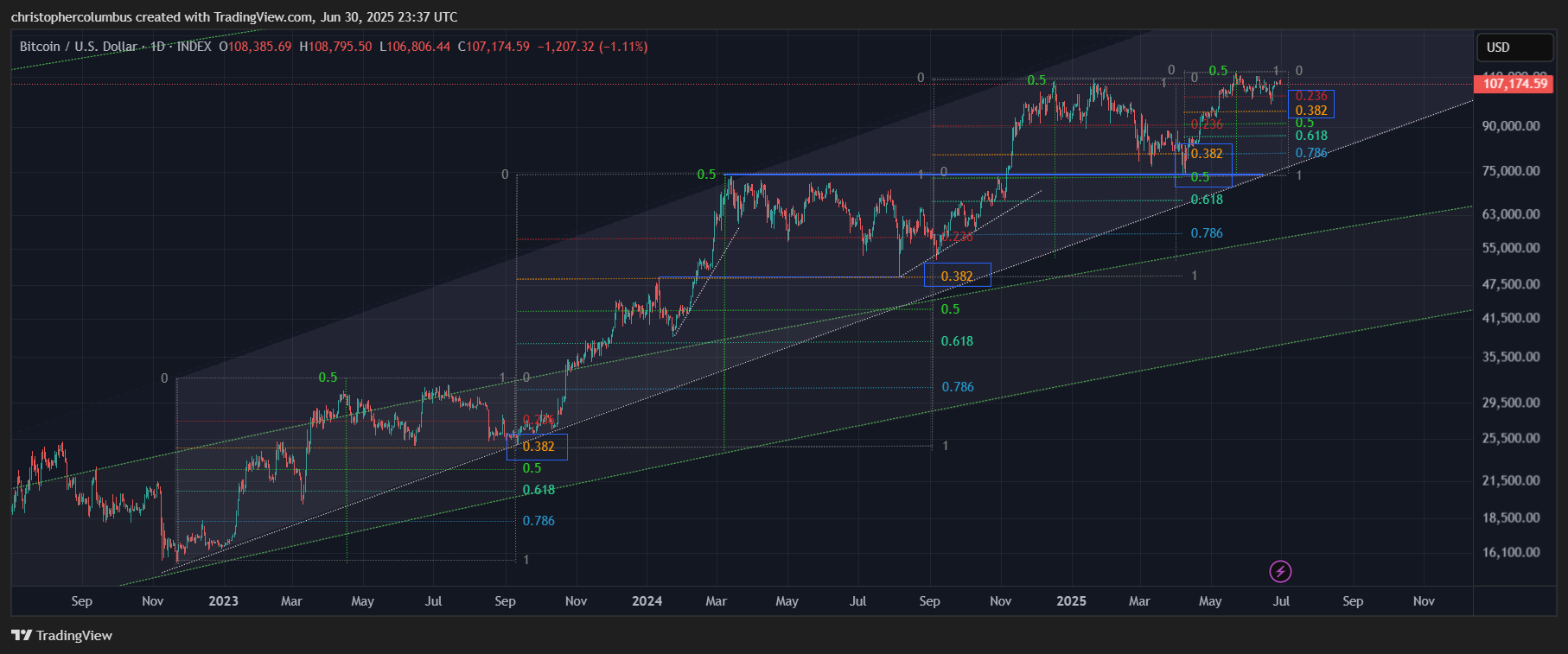
Task: Click the 1D interval label in header
Action: (157, 47)
